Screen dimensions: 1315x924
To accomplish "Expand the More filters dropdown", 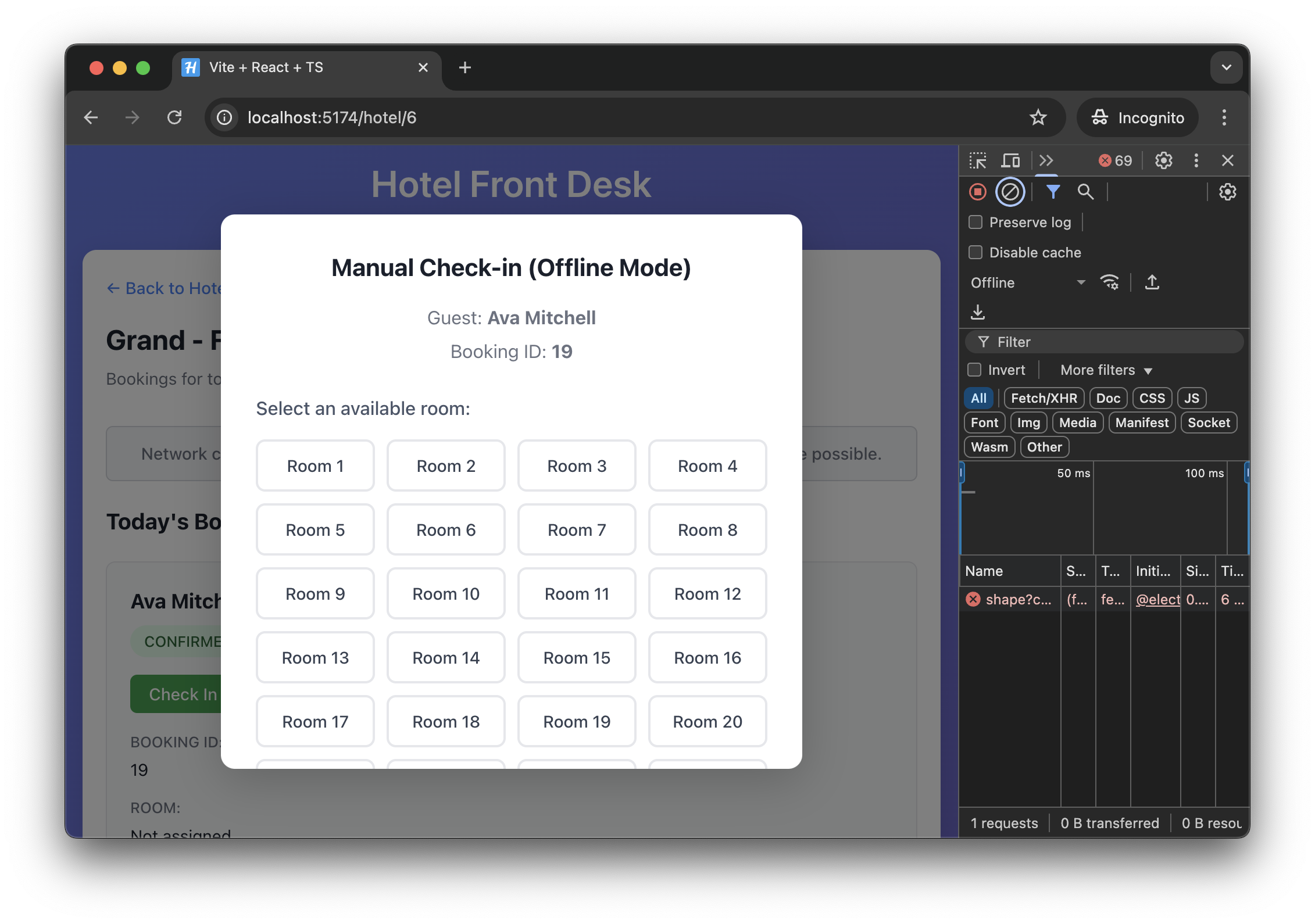I will tap(1103, 370).
